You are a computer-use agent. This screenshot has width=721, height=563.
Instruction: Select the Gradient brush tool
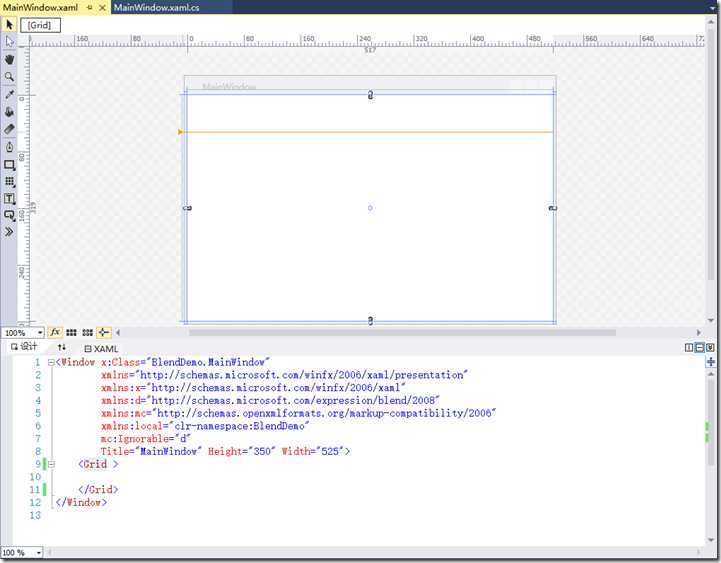(9, 129)
